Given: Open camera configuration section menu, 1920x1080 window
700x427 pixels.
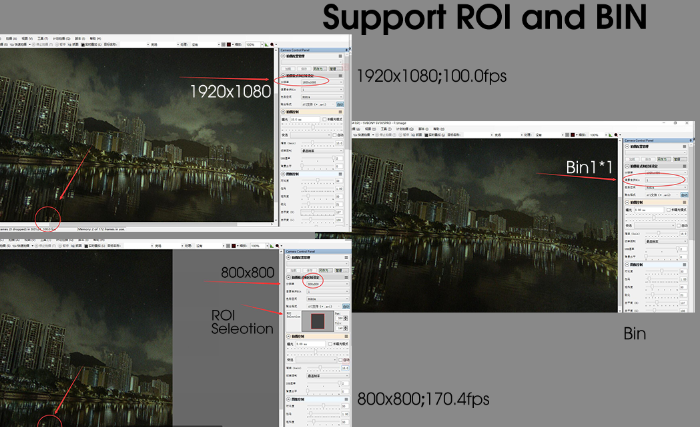Looking at the screenshot, I should point(341,56).
